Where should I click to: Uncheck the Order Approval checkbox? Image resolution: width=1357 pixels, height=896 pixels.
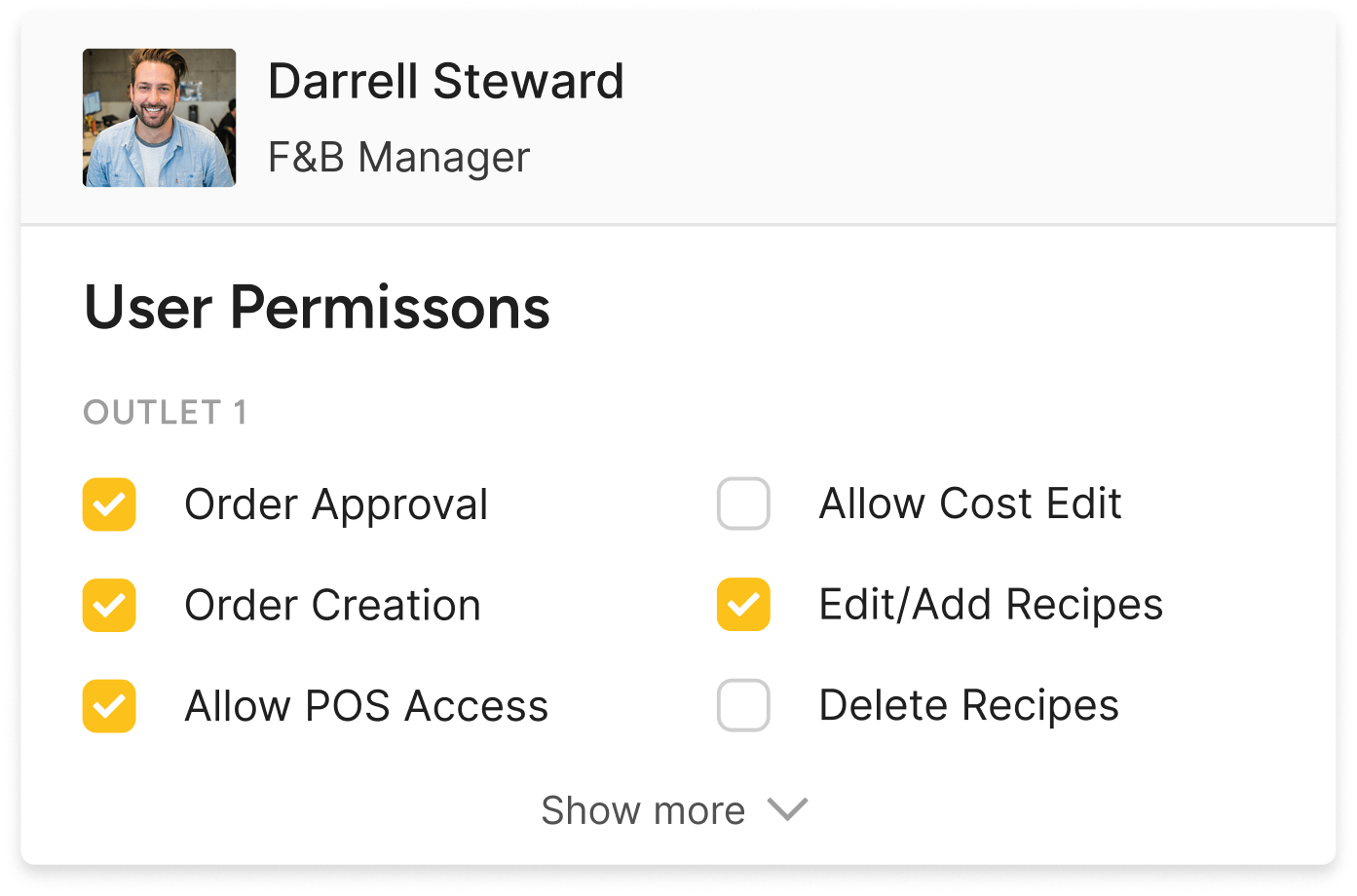(109, 504)
